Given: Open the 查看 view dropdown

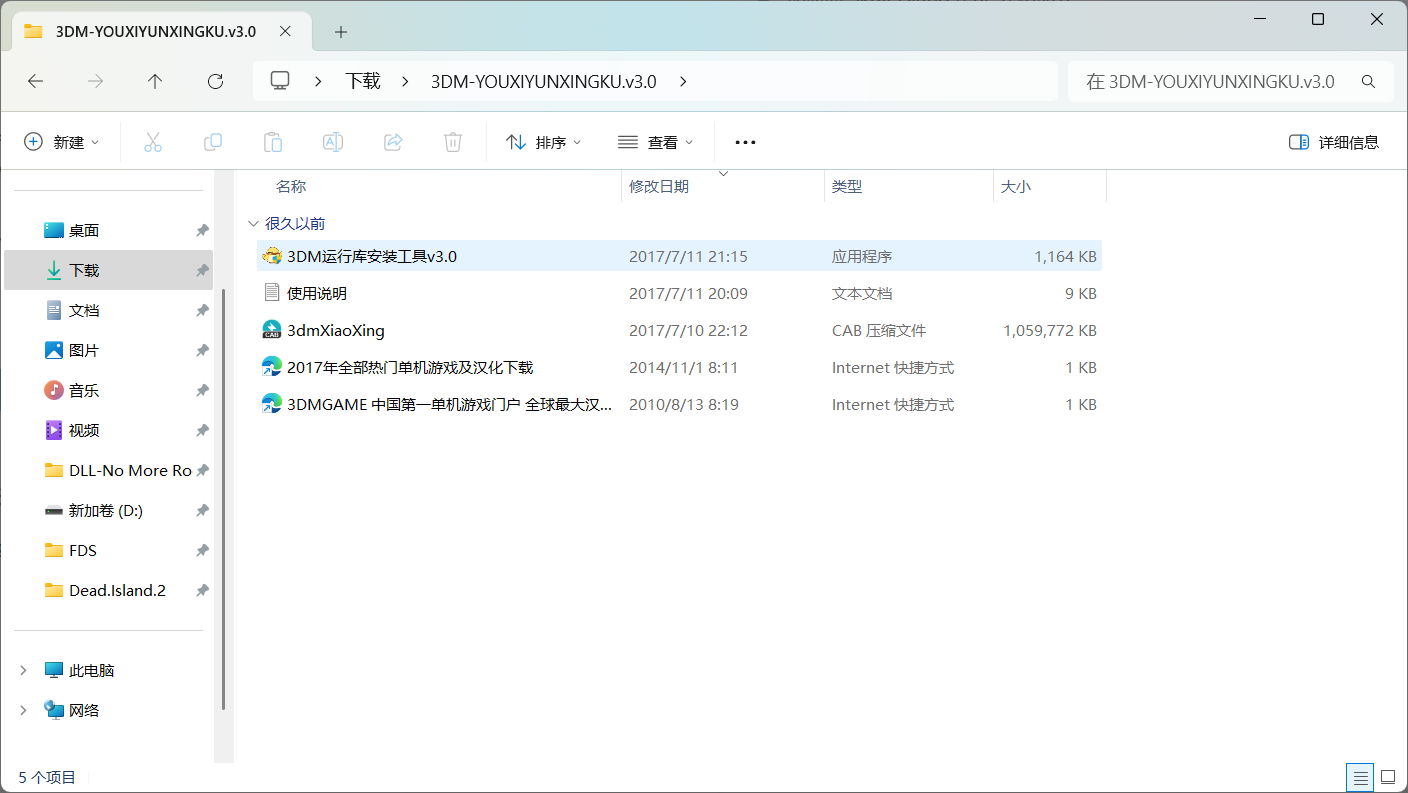Looking at the screenshot, I should point(656,142).
